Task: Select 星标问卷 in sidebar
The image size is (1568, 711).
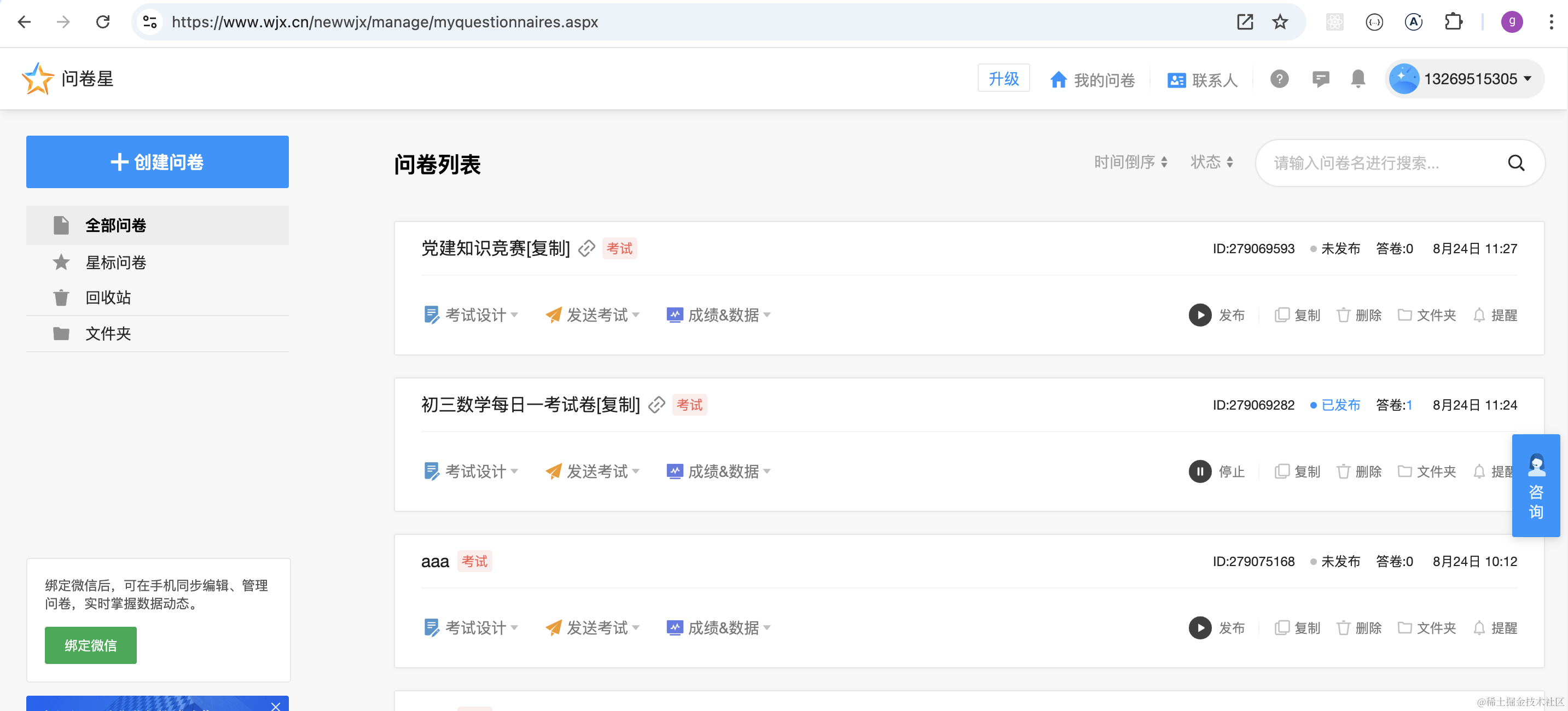Action: tap(115, 263)
